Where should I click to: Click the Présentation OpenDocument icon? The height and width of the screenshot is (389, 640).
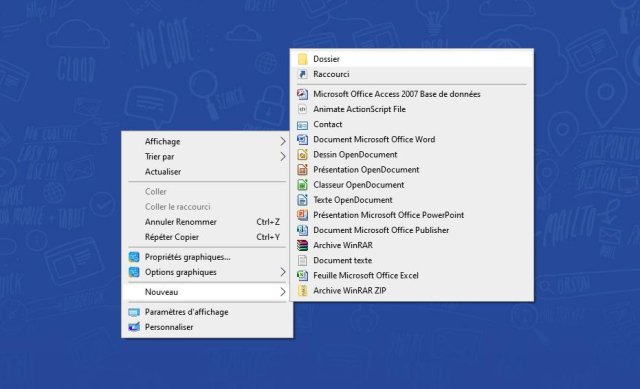coord(302,170)
